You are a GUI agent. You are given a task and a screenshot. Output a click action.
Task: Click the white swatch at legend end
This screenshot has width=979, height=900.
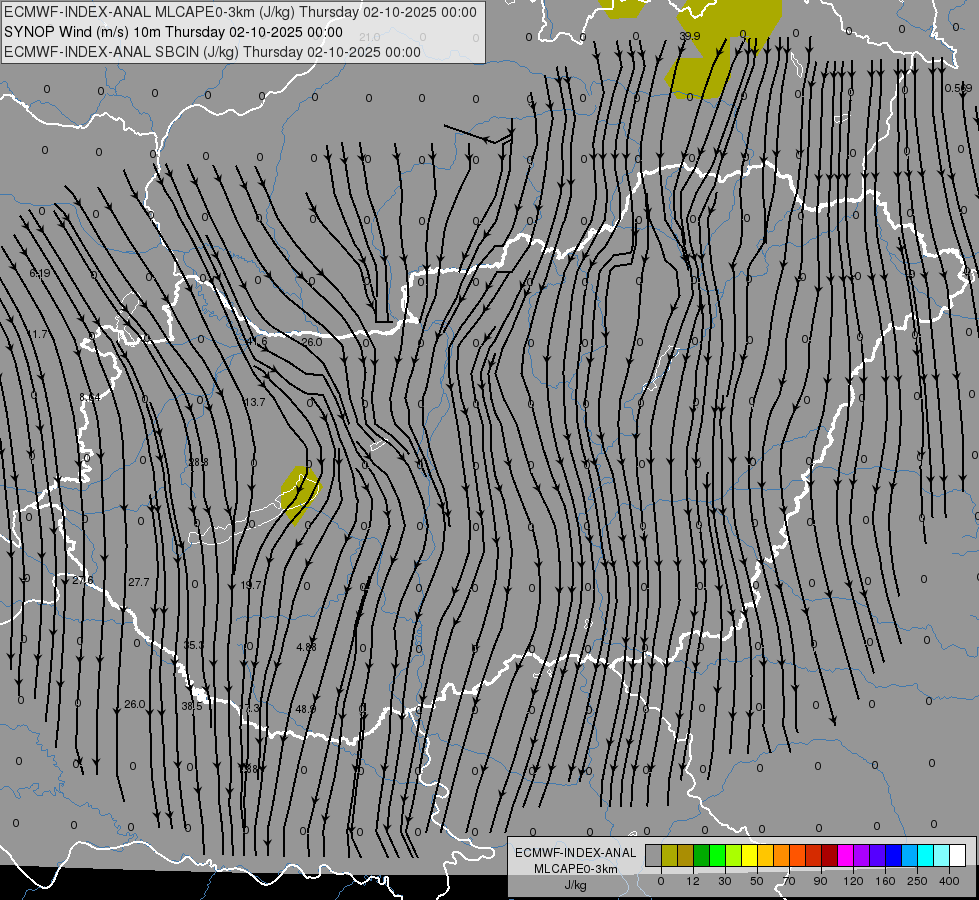[x=958, y=855]
